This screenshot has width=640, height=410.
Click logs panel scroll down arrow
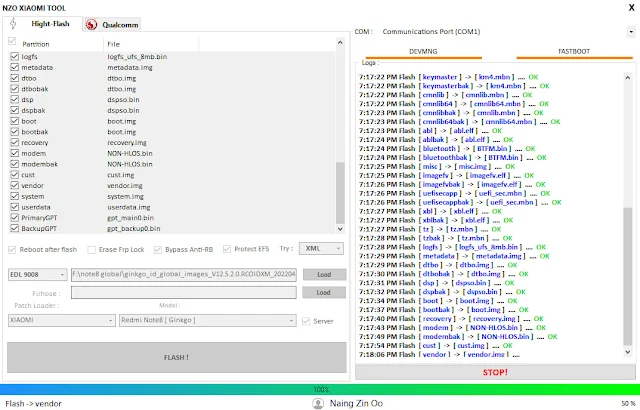tap(627, 351)
